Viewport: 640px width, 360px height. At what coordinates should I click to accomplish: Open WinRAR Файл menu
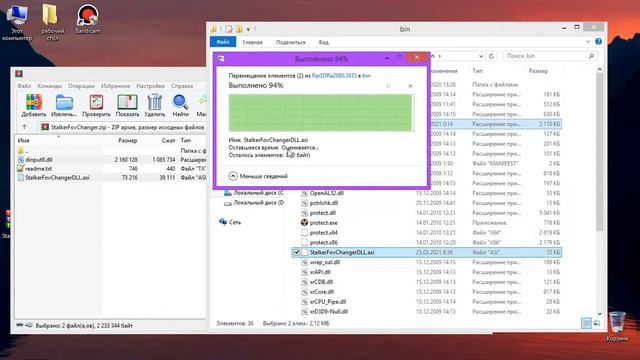(x=24, y=86)
